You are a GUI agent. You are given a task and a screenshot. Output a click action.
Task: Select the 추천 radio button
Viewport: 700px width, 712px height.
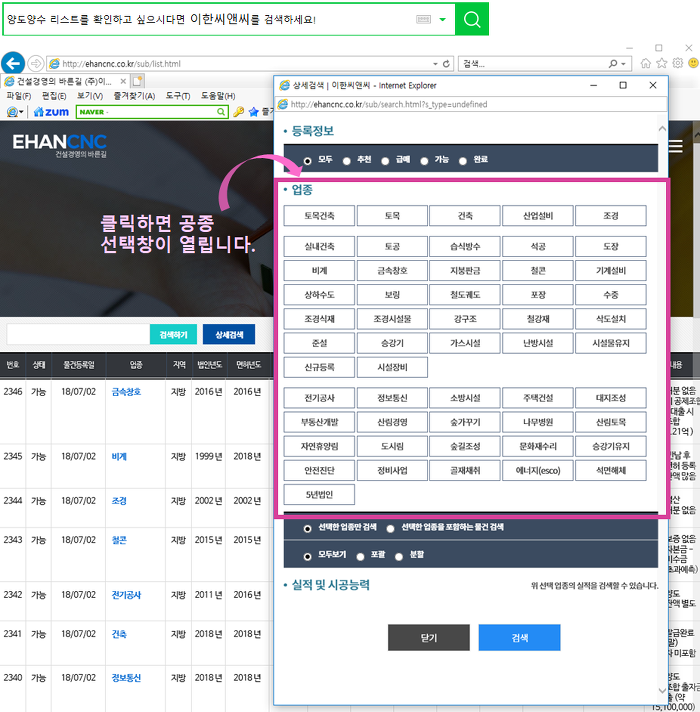click(346, 161)
